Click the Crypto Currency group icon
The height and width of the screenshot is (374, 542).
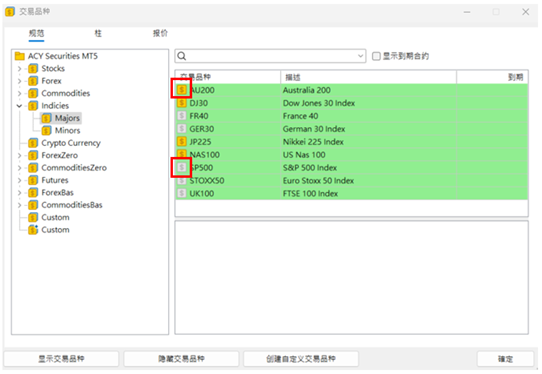pyautogui.click(x=33, y=143)
